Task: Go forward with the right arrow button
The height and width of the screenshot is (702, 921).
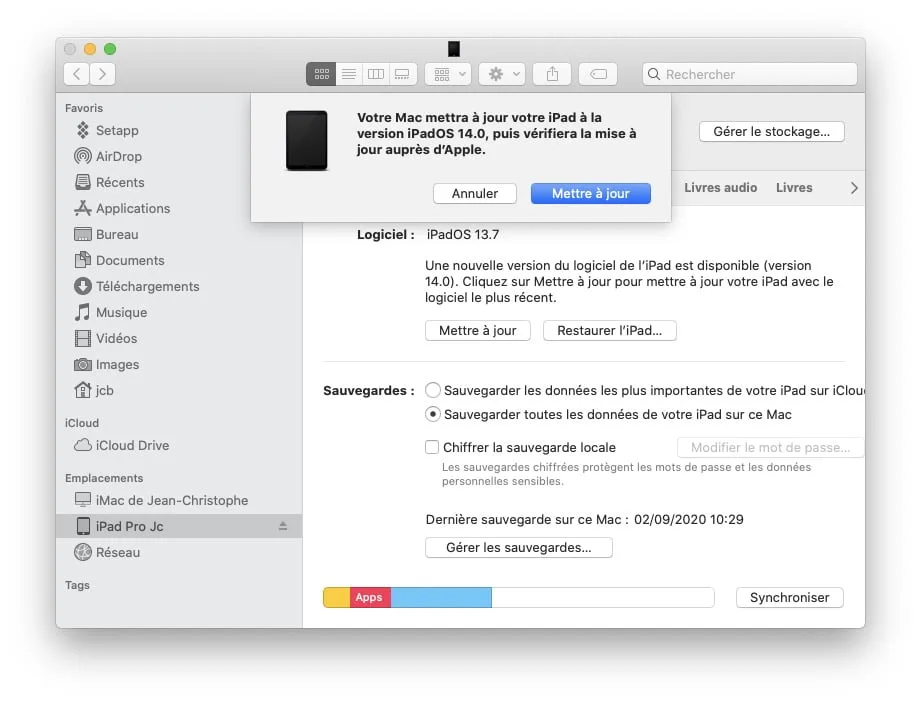Action: (x=102, y=74)
